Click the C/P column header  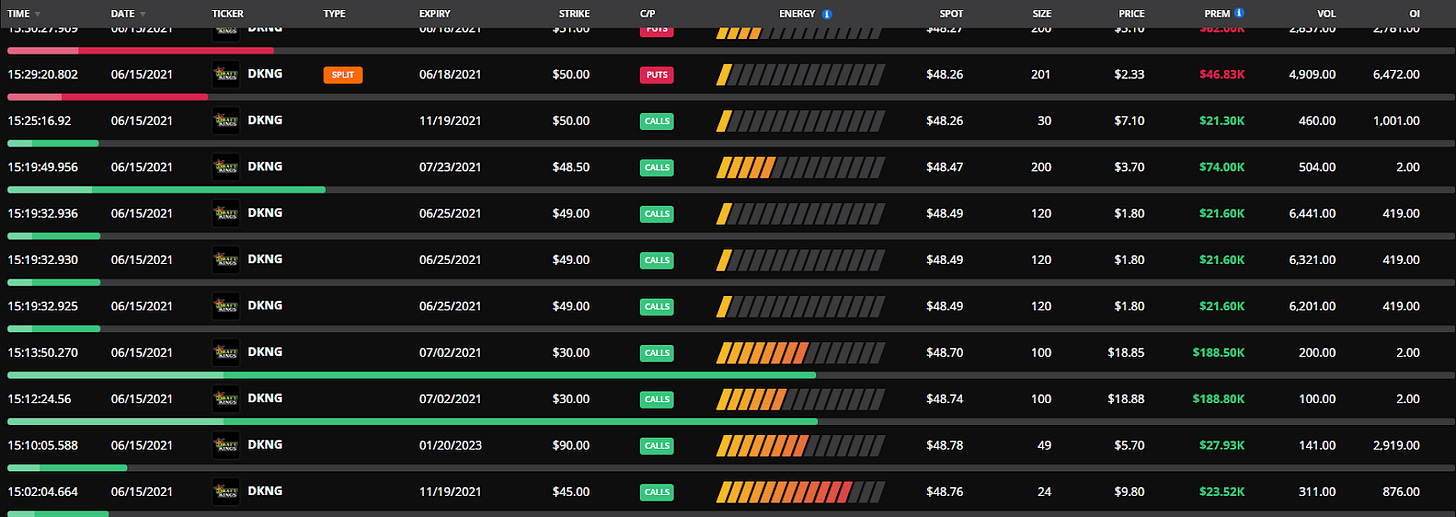coord(648,14)
